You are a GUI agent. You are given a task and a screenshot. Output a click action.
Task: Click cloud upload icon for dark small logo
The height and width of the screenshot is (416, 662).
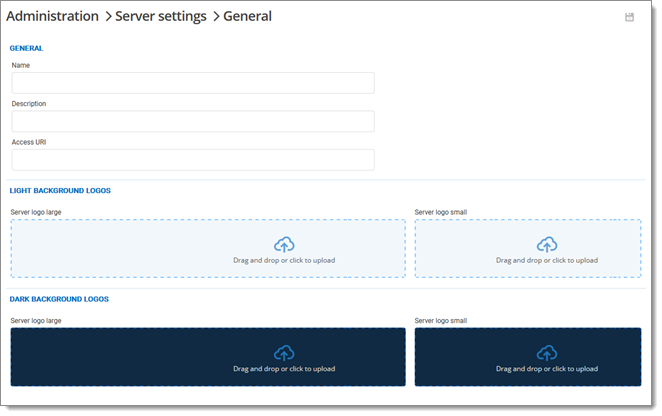(547, 352)
